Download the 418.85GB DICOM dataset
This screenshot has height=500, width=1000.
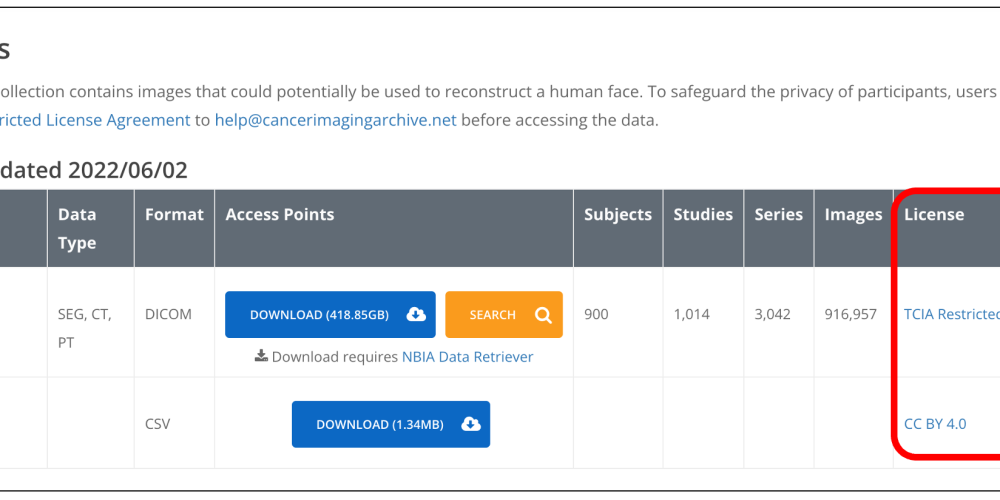click(330, 314)
